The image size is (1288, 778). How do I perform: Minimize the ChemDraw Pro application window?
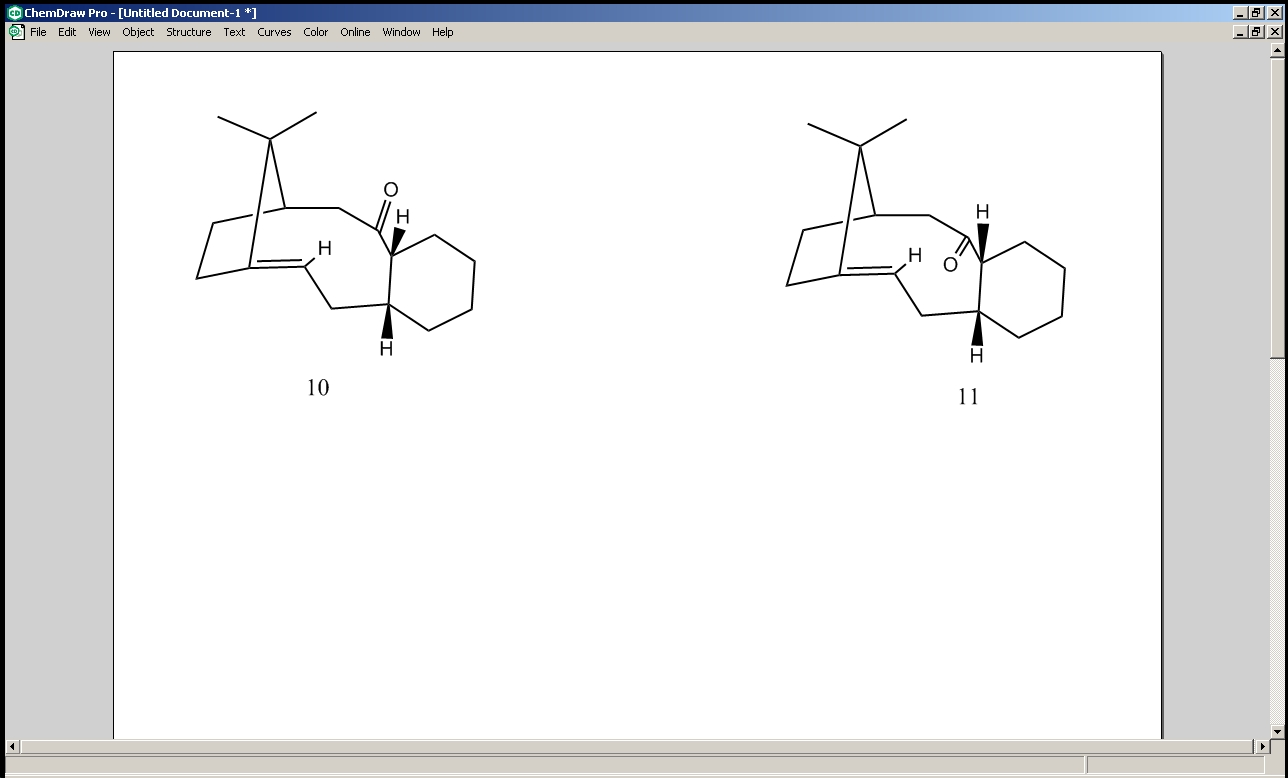coord(1241,13)
